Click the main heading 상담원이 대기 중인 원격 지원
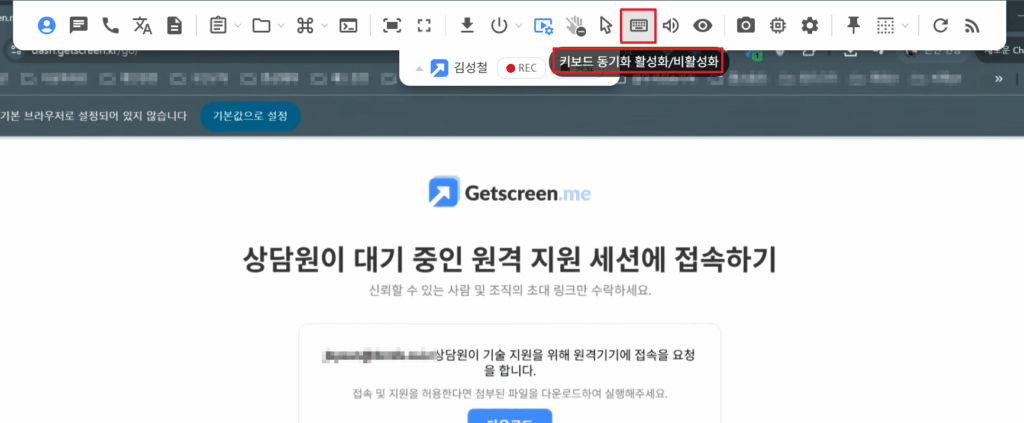The width and height of the screenshot is (1024, 423). (x=509, y=260)
